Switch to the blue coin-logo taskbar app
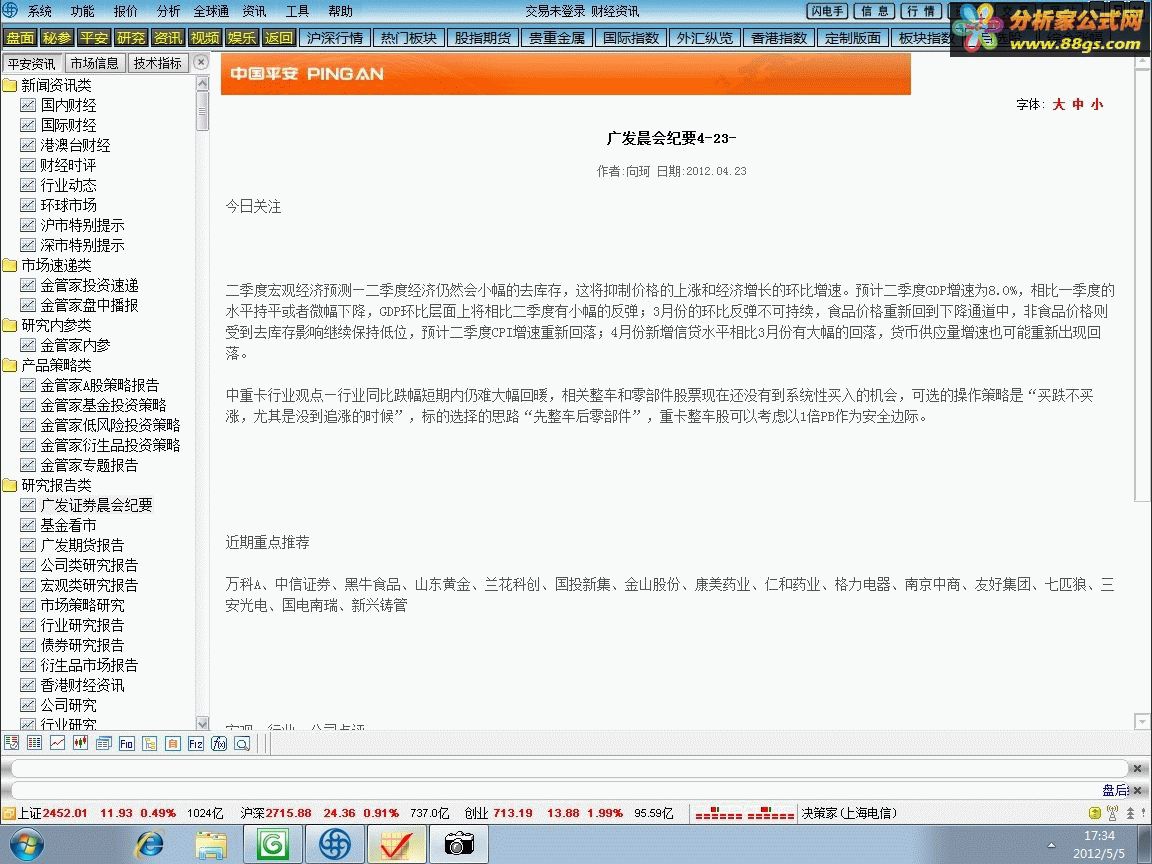Viewport: 1152px width, 864px height. click(x=334, y=845)
